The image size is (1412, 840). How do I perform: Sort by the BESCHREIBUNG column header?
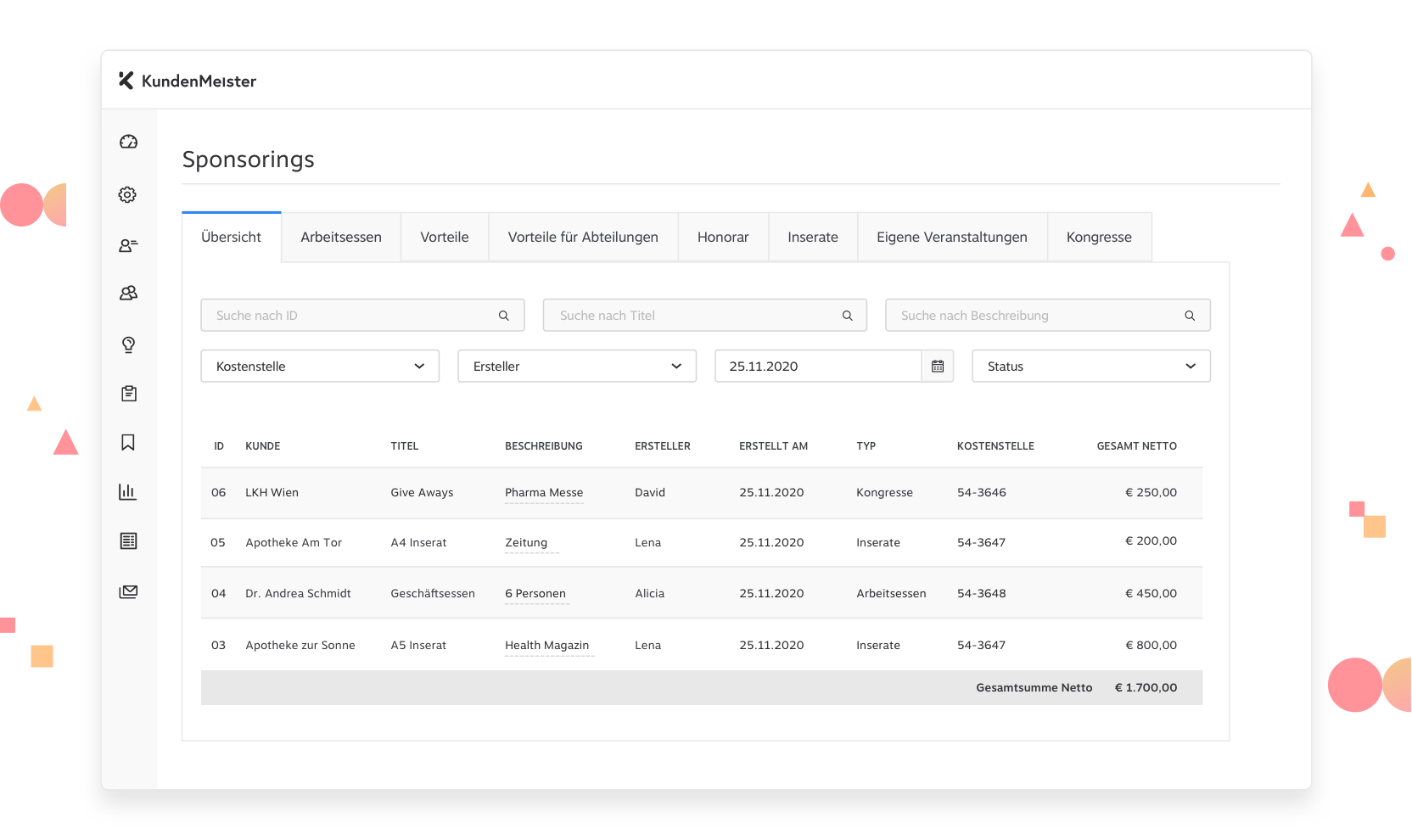click(544, 446)
